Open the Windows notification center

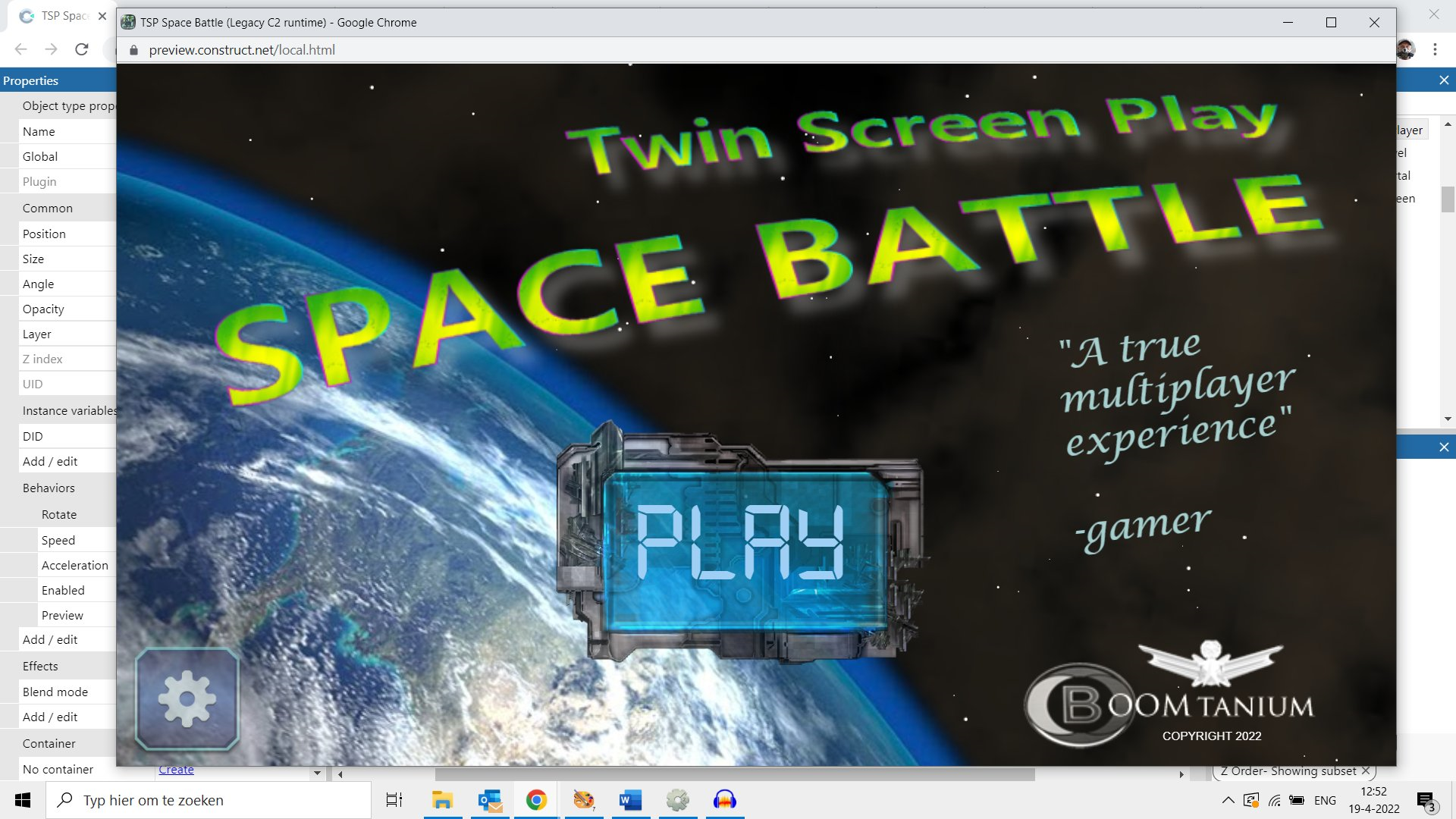pyautogui.click(x=1426, y=802)
